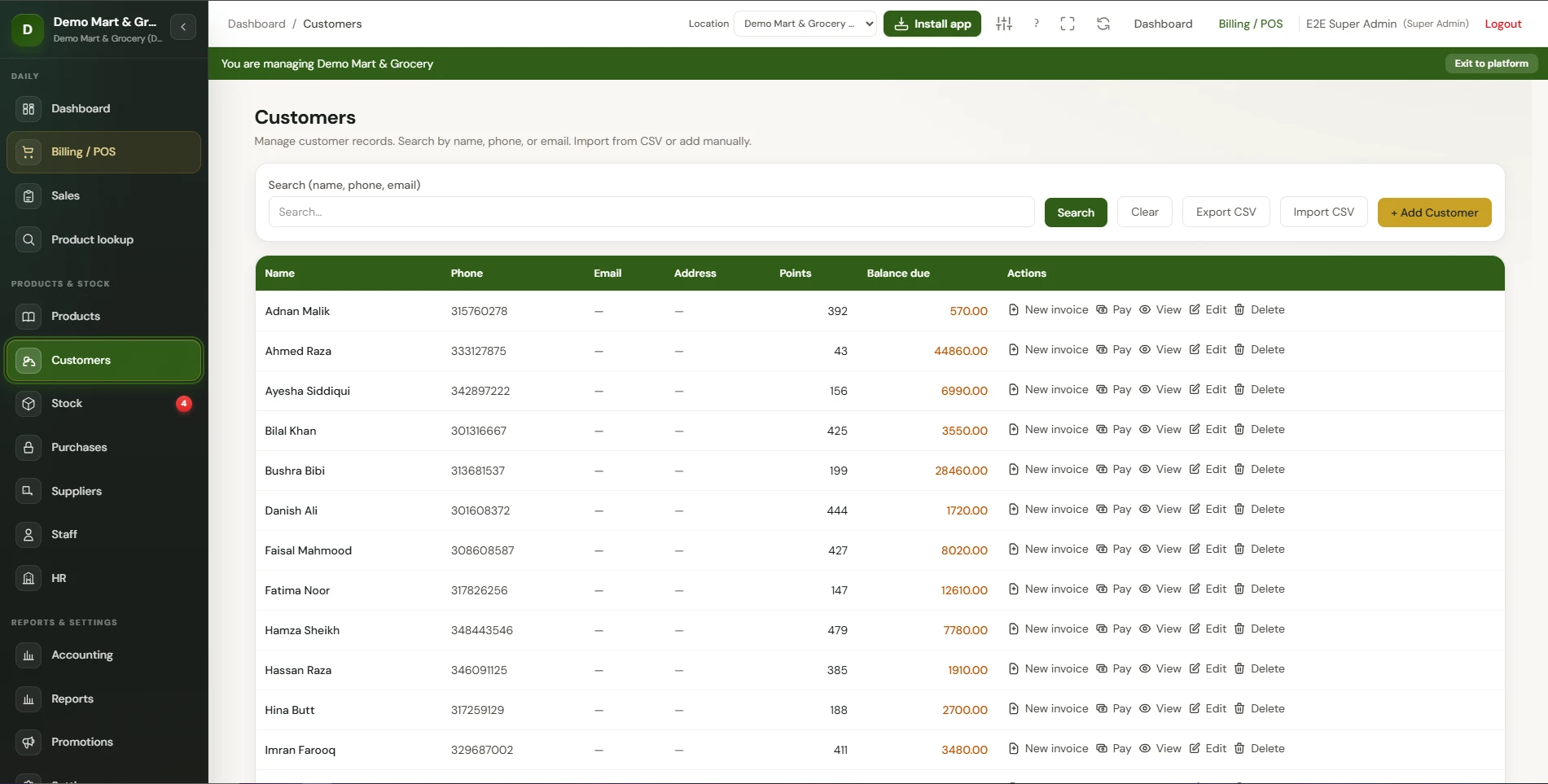The image size is (1548, 784).
Task: Click customer name Hina Butt
Action: click(289, 710)
